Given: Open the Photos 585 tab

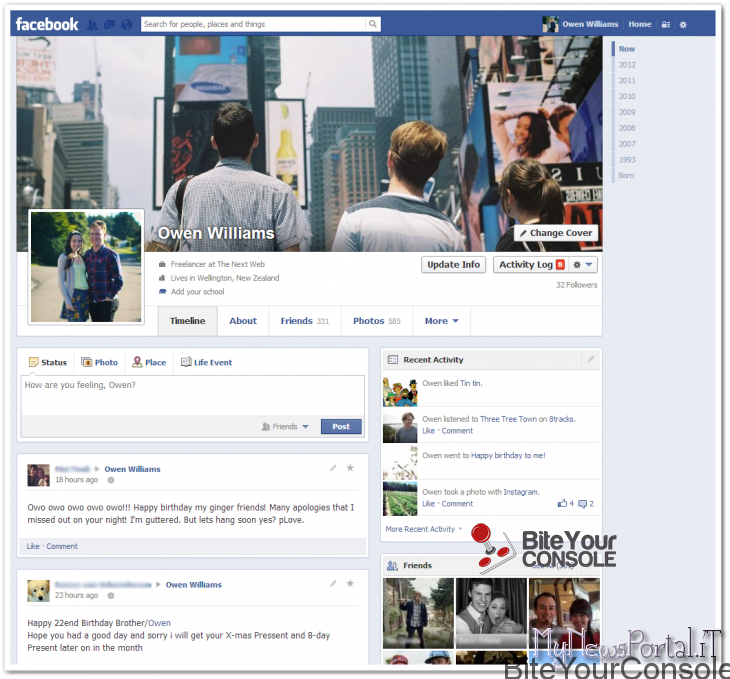Looking at the screenshot, I should 377,321.
